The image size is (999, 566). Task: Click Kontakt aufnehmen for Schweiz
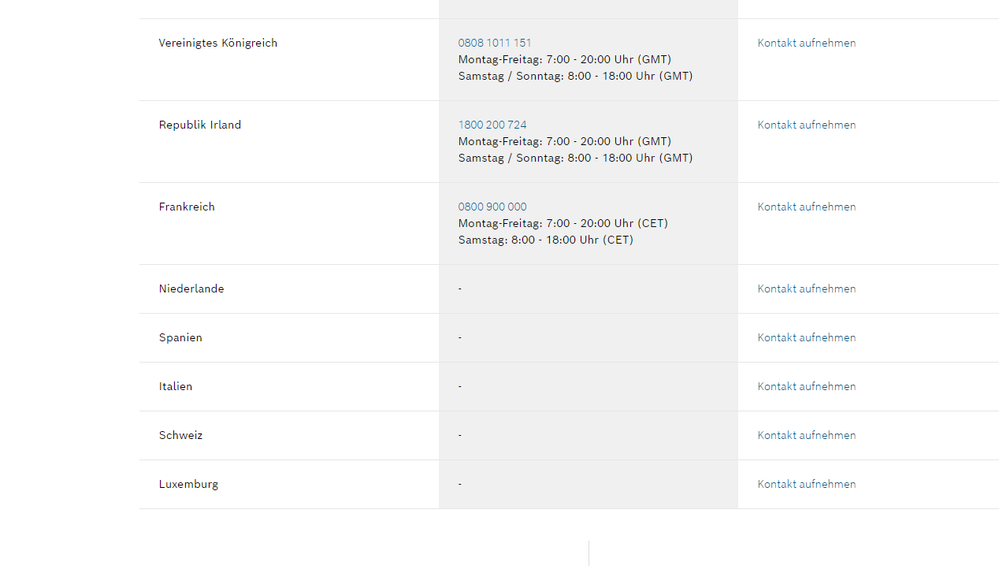[806, 435]
